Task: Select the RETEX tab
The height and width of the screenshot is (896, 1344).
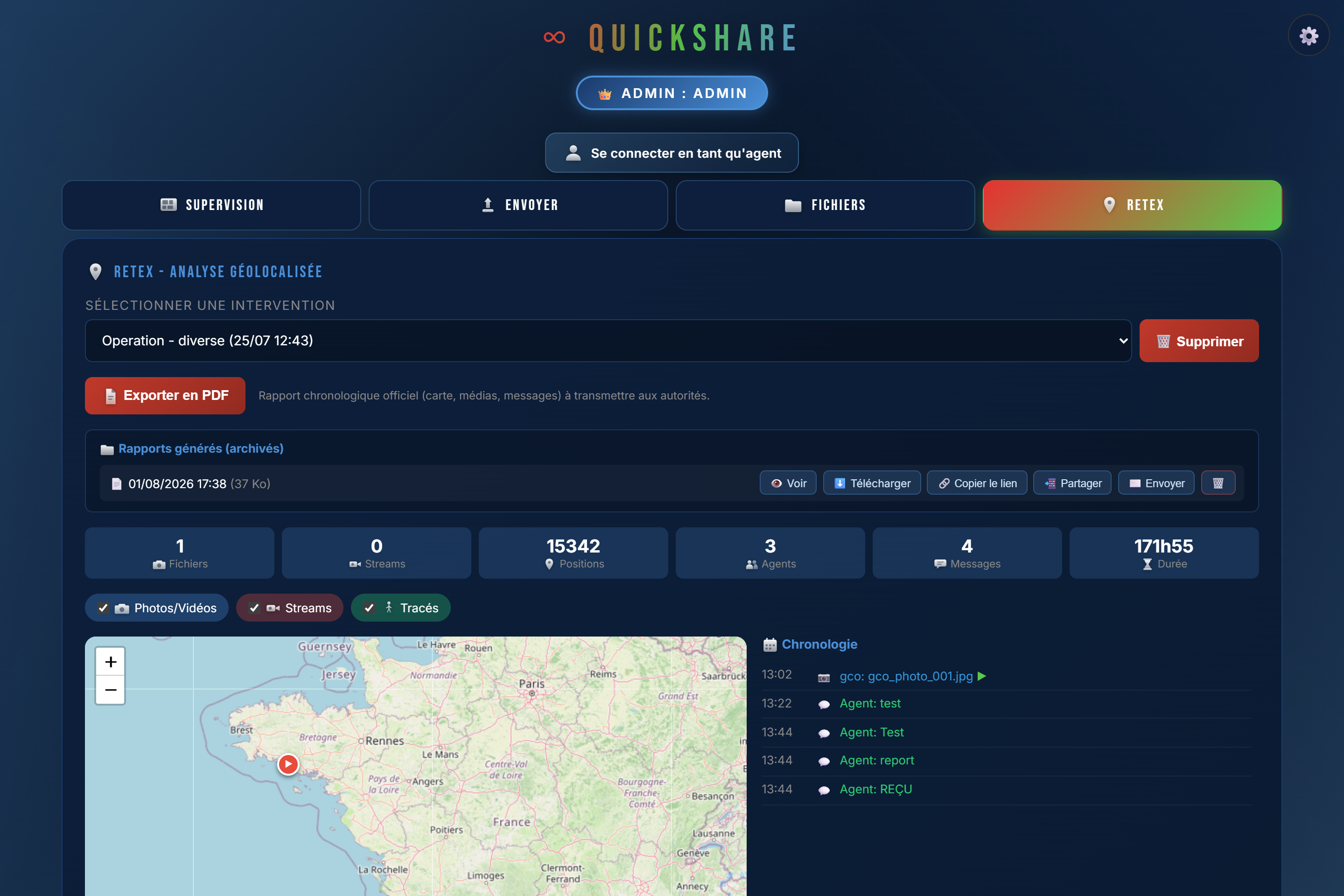Action: [1132, 205]
